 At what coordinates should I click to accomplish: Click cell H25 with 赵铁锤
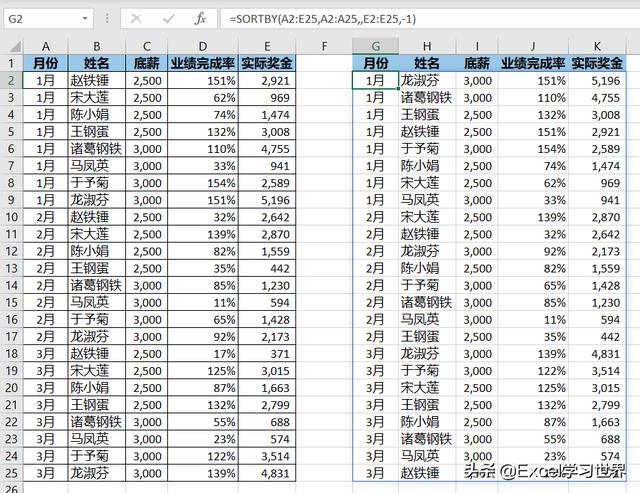[x=427, y=473]
